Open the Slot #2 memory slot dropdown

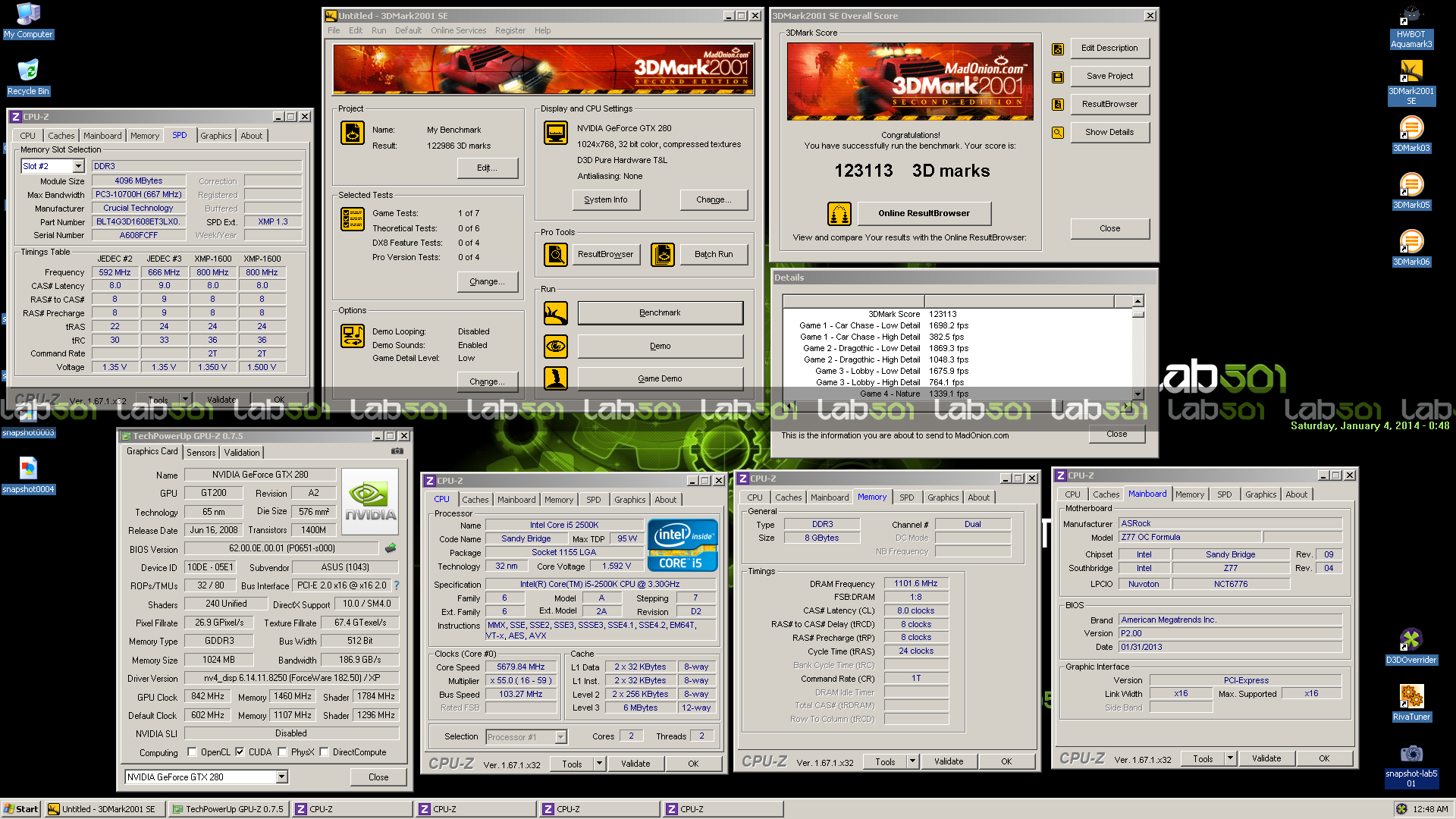click(x=78, y=166)
